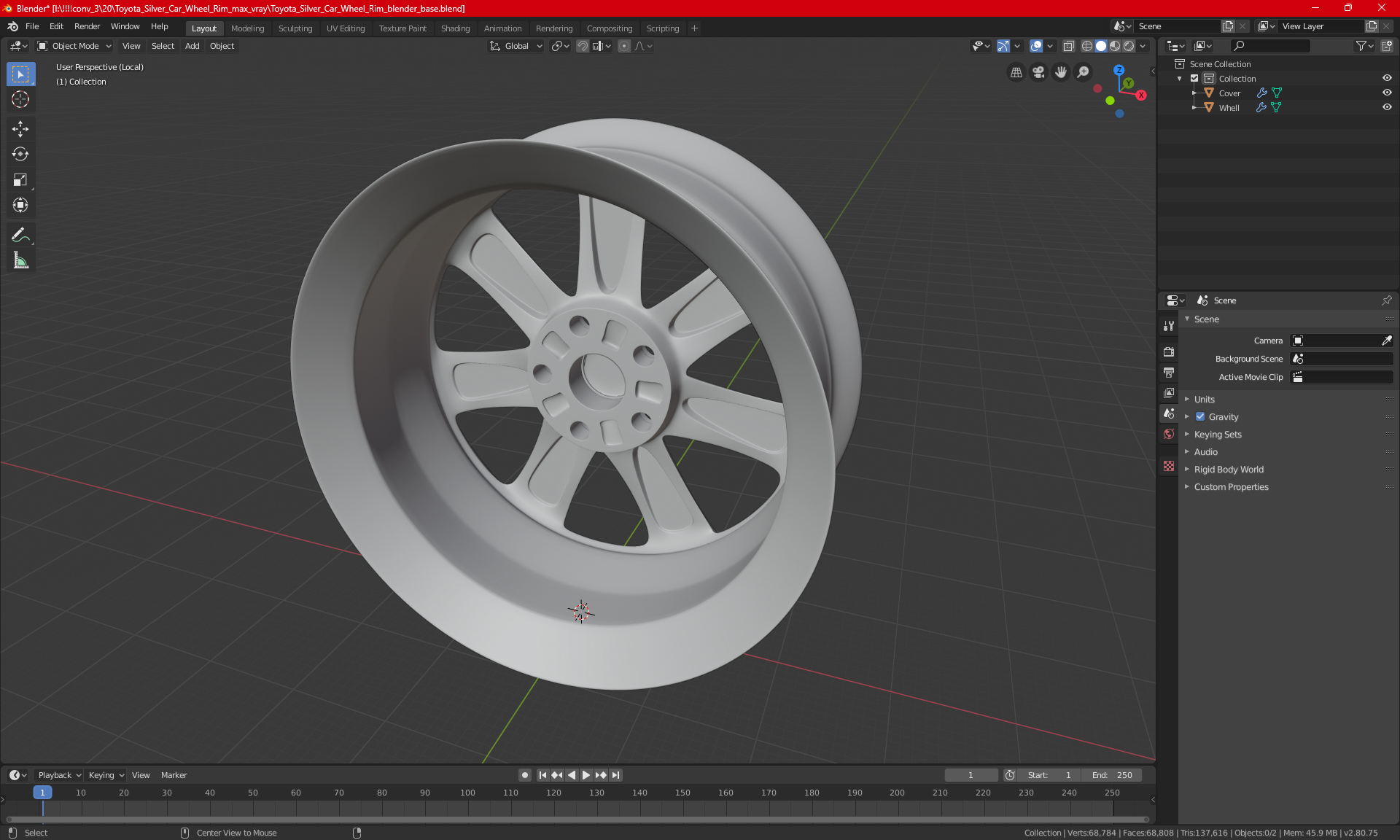Open the Render menu
The height and width of the screenshot is (840, 1400).
point(87,26)
